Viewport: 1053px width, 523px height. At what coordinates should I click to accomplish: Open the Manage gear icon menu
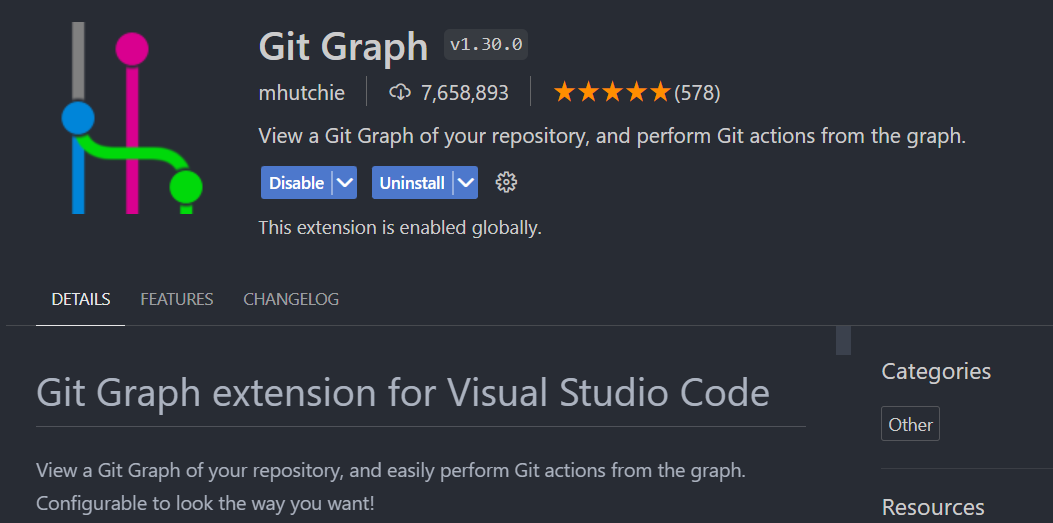click(x=506, y=182)
